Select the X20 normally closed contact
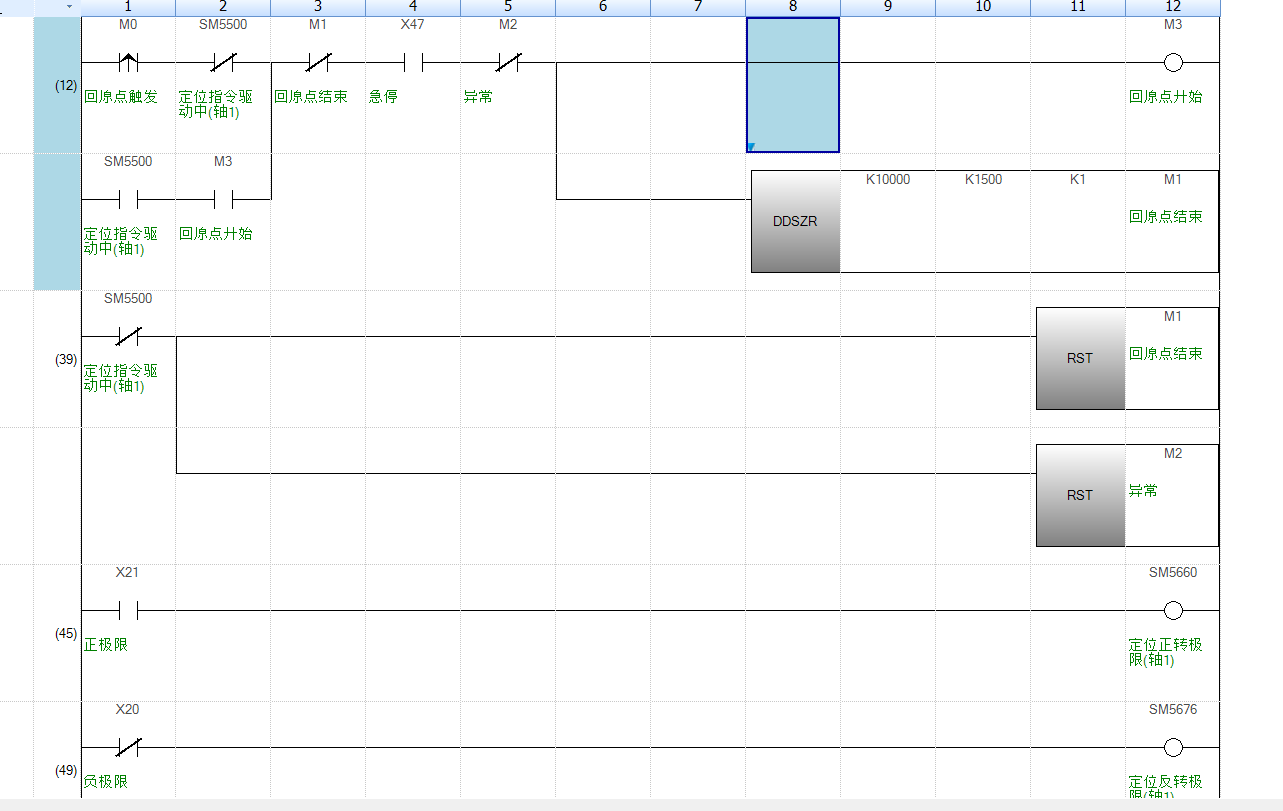This screenshot has width=1283, height=811. click(x=128, y=747)
